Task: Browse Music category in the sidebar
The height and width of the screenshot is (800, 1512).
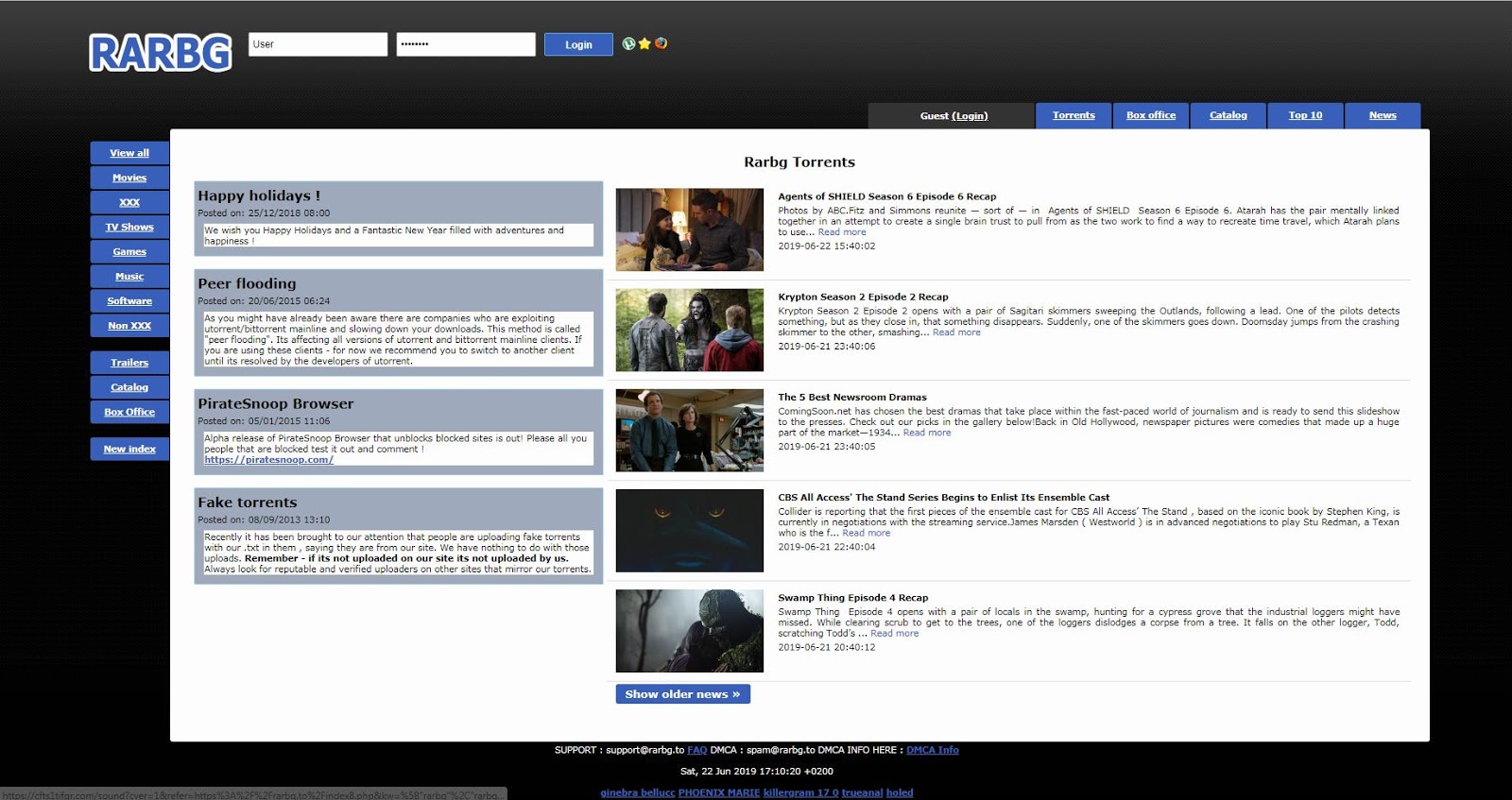Action: (129, 276)
